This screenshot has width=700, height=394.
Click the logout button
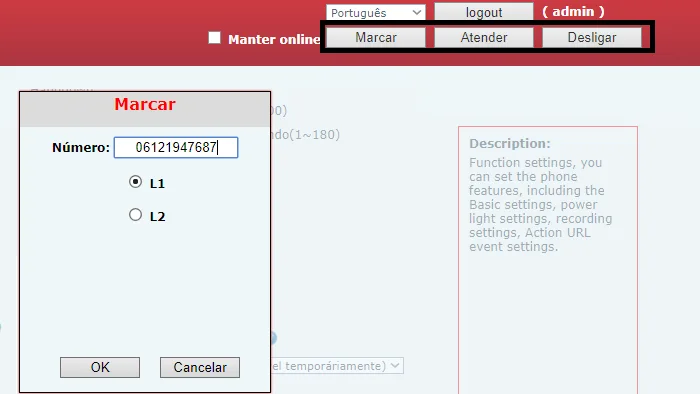pos(483,12)
